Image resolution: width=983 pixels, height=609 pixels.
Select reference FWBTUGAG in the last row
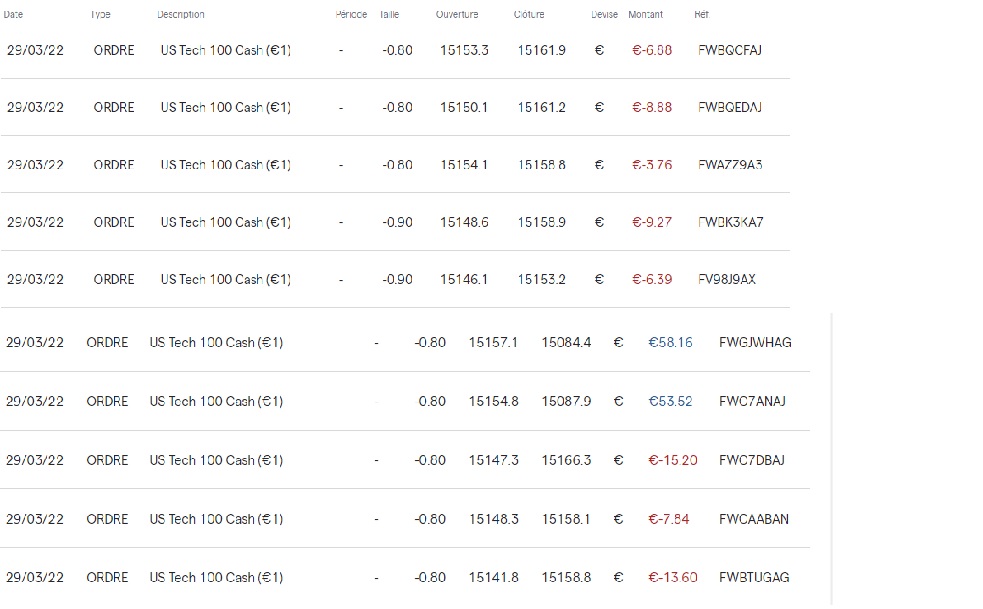coord(754,577)
